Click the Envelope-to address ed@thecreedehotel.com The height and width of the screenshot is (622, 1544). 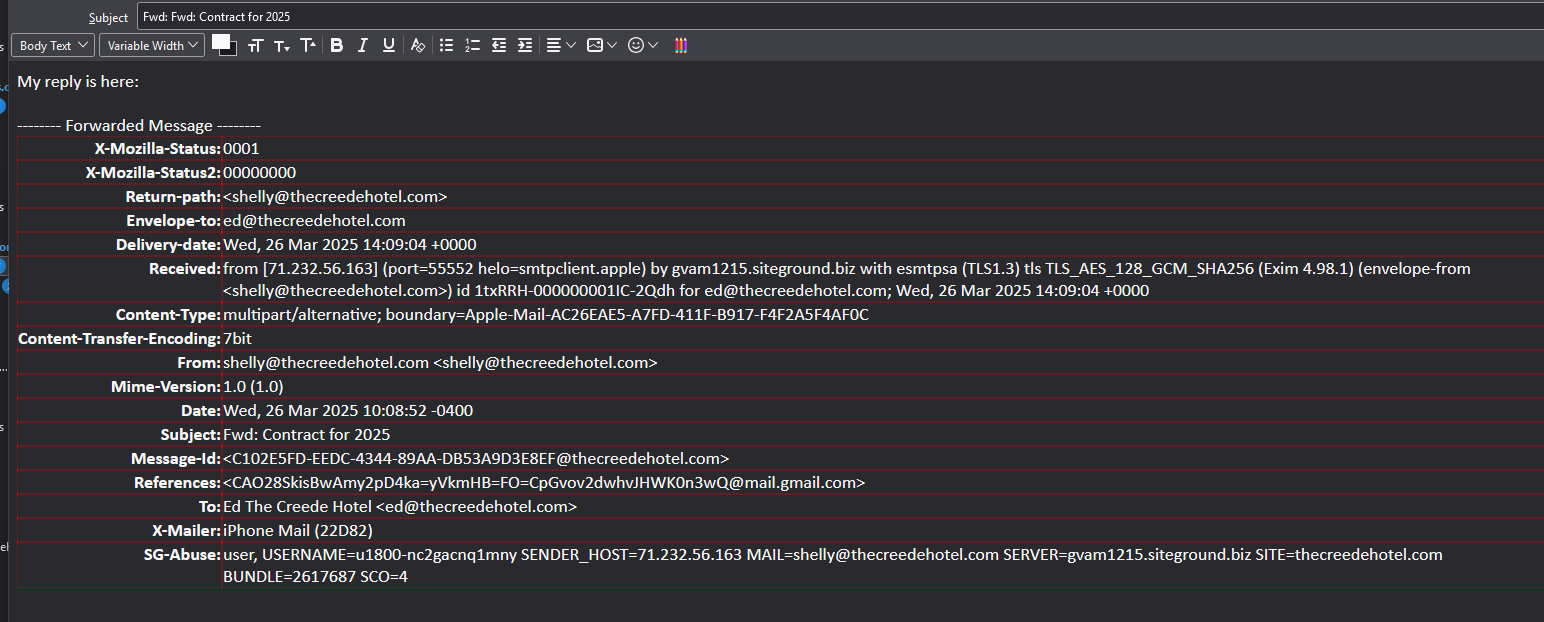click(x=314, y=221)
